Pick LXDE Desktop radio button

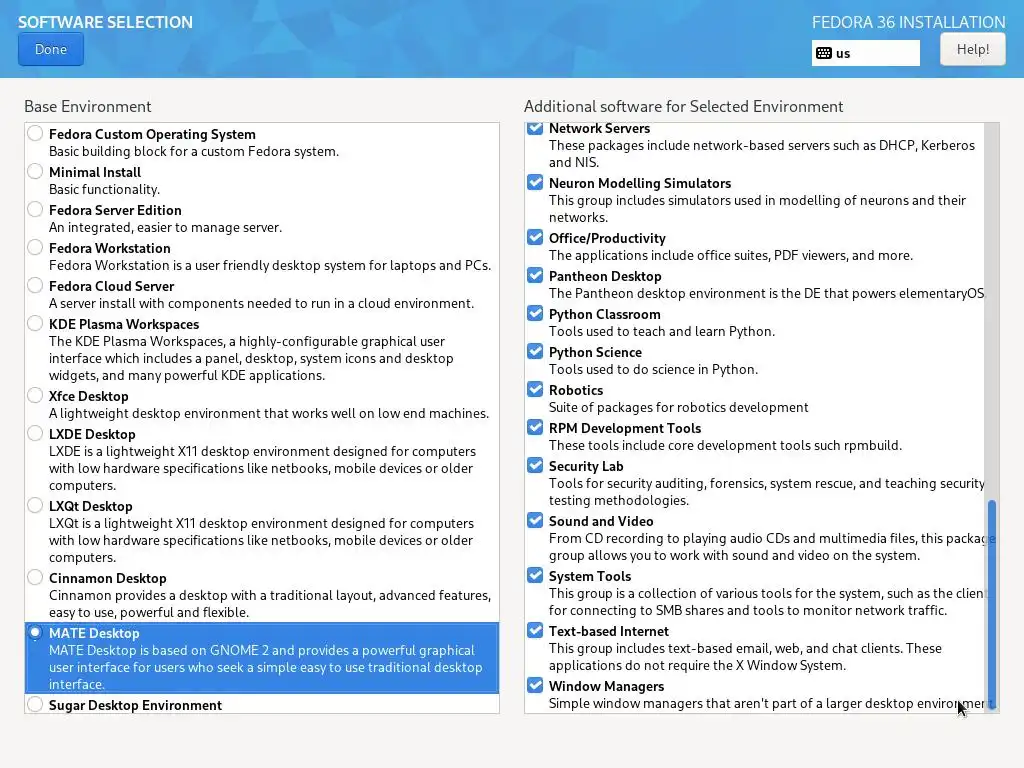(x=35, y=432)
